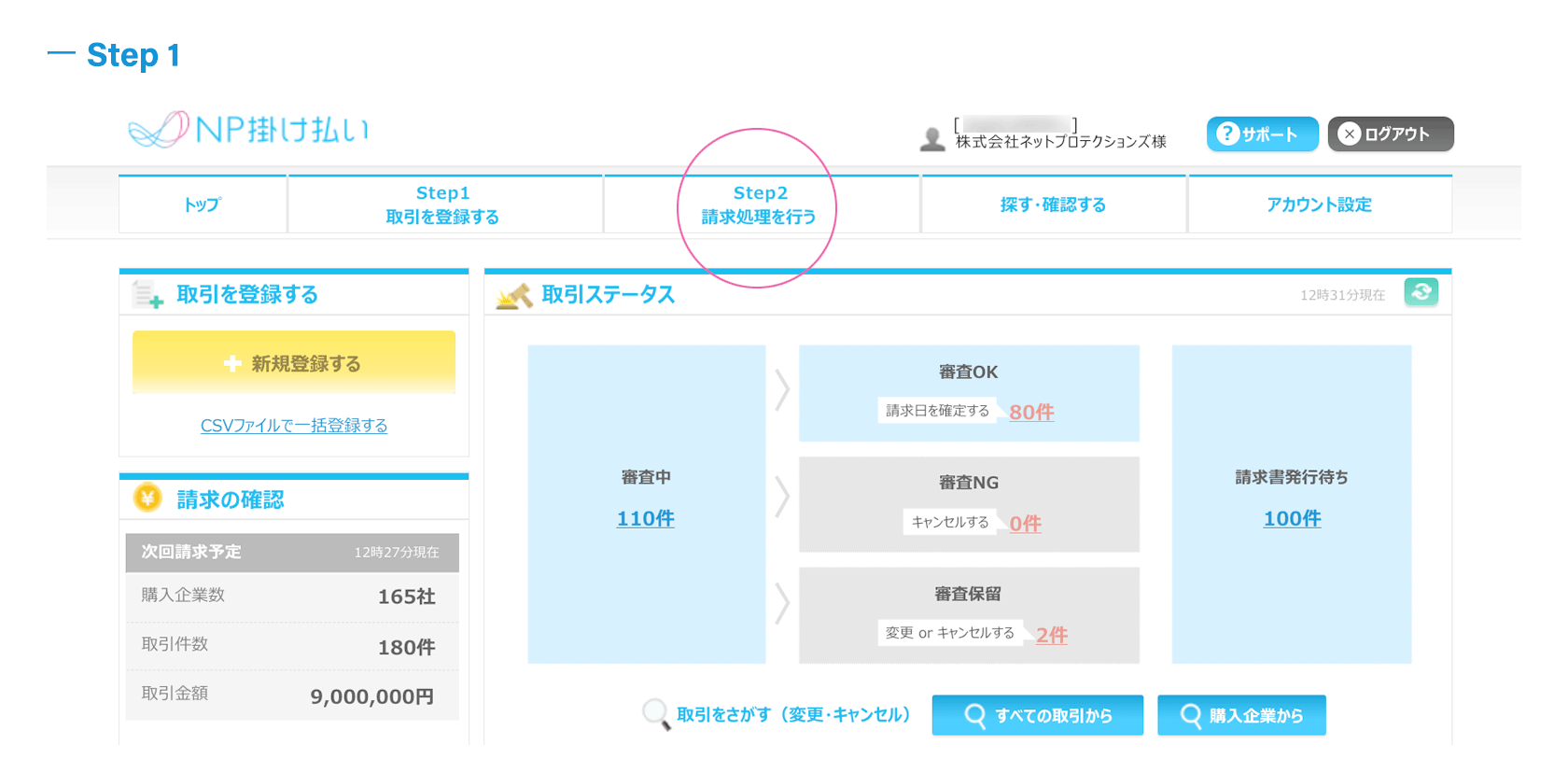Open the 80件 審査OK link

pos(1031,412)
